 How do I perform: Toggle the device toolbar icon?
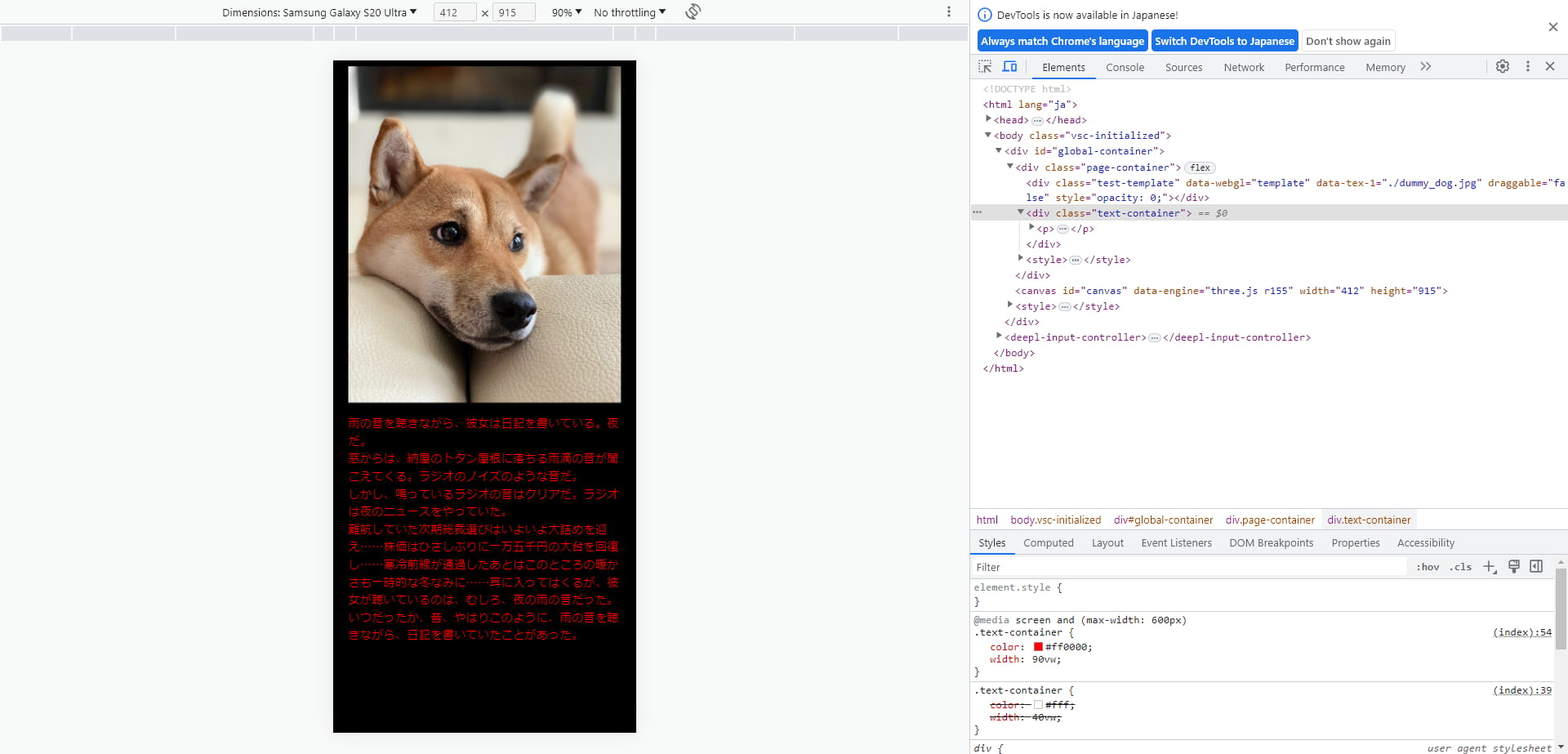1009,67
